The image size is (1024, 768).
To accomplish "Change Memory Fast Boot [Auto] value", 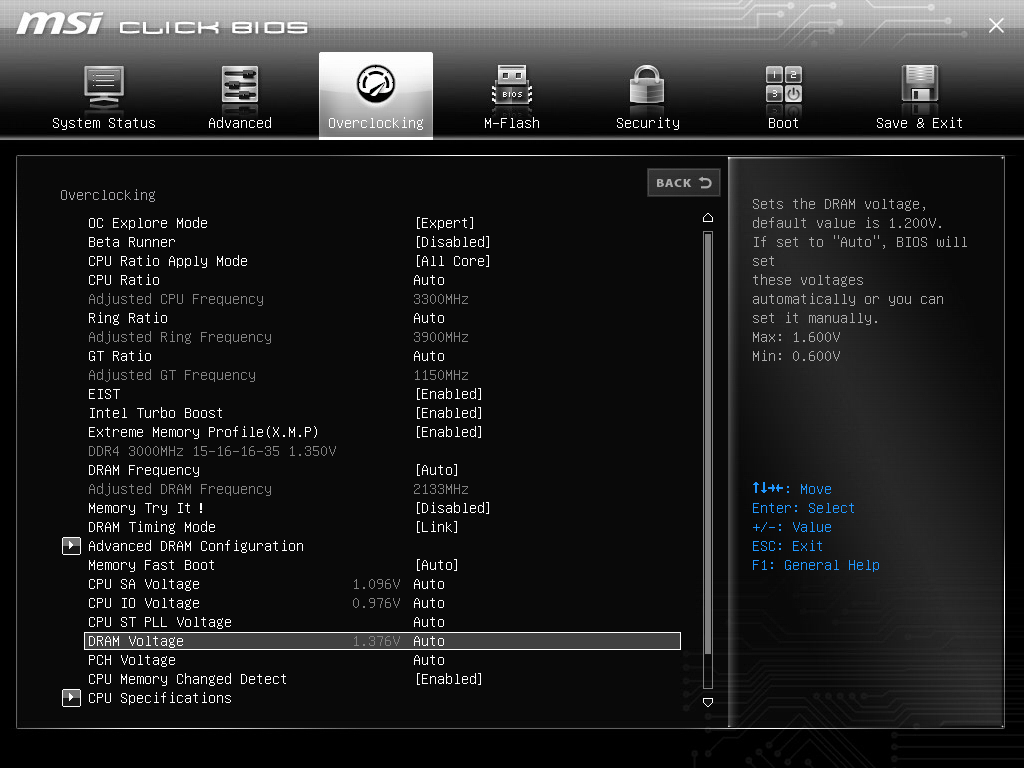I will click(437, 565).
